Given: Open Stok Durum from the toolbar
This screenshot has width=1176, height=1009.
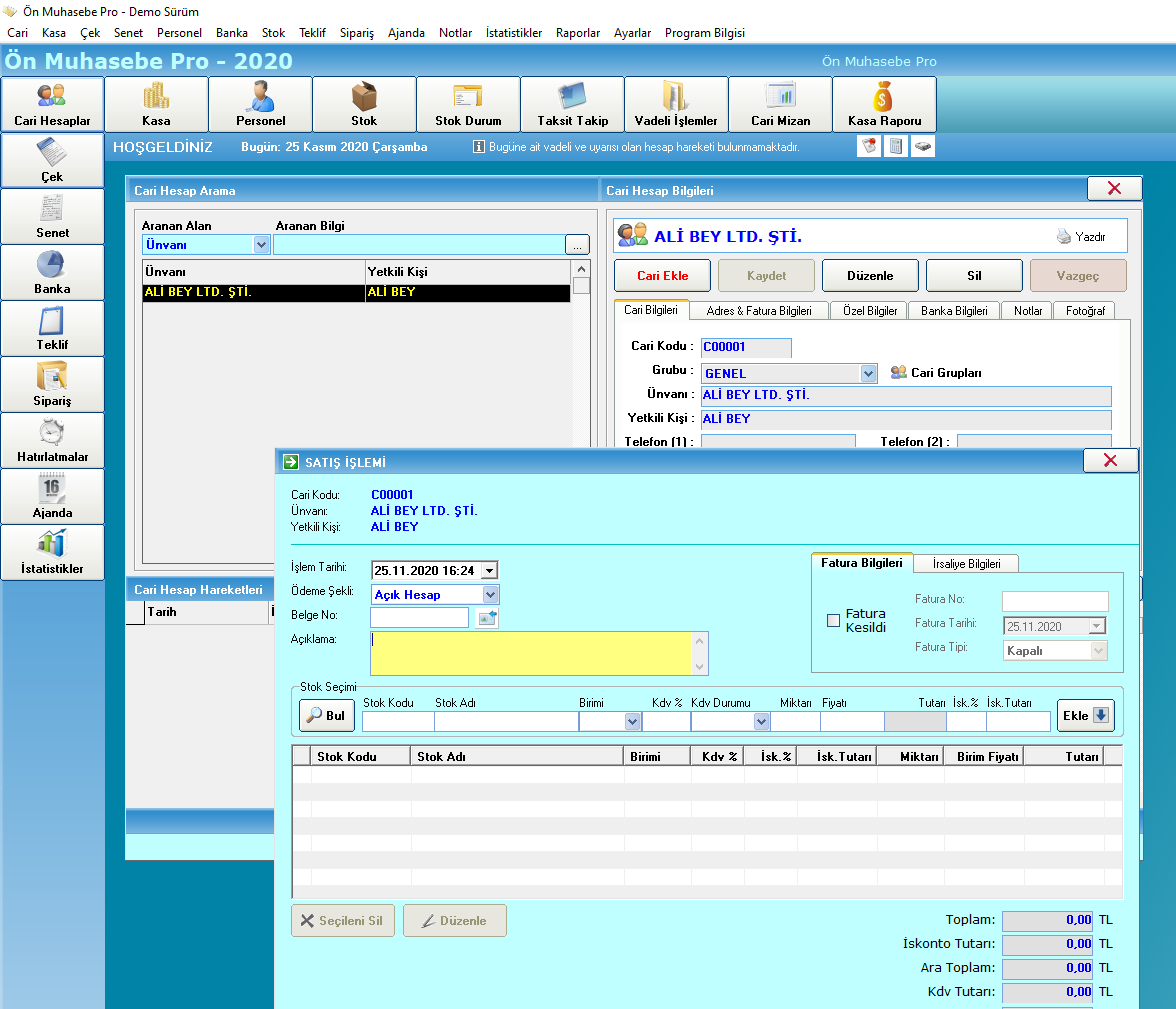Looking at the screenshot, I should click(x=468, y=104).
